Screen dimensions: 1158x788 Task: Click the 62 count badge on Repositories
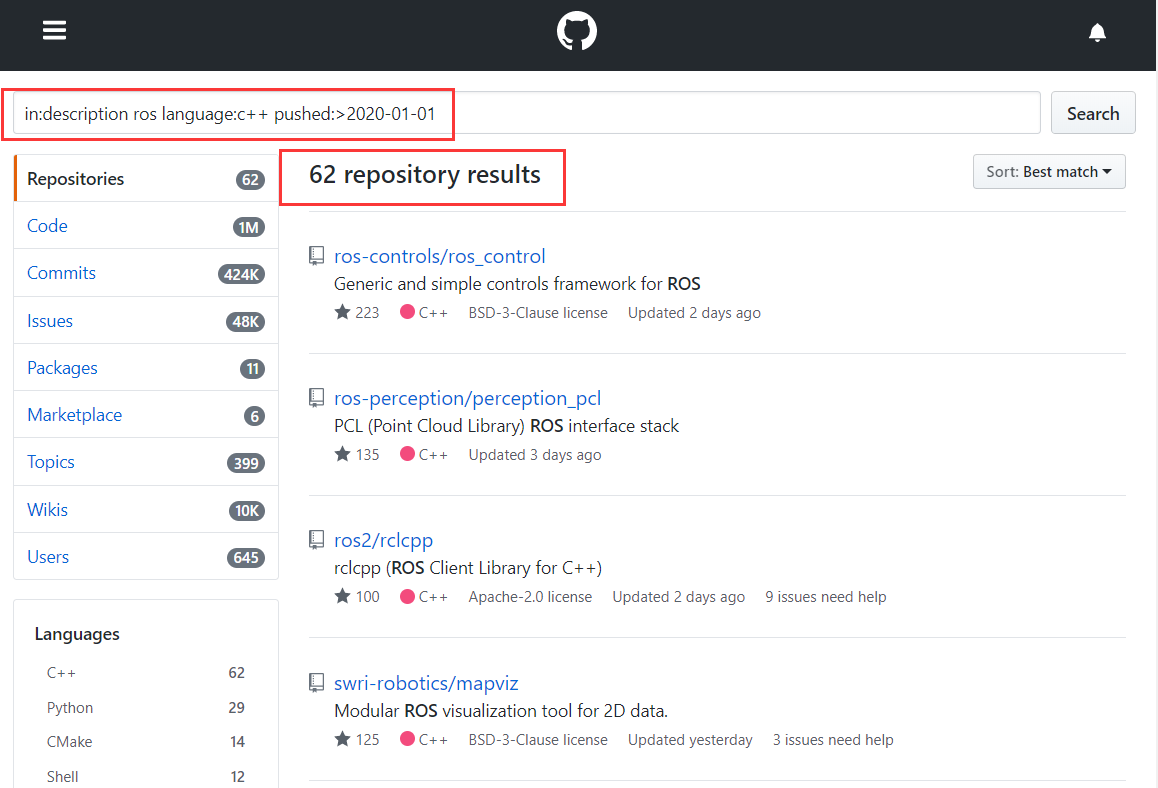coord(250,179)
